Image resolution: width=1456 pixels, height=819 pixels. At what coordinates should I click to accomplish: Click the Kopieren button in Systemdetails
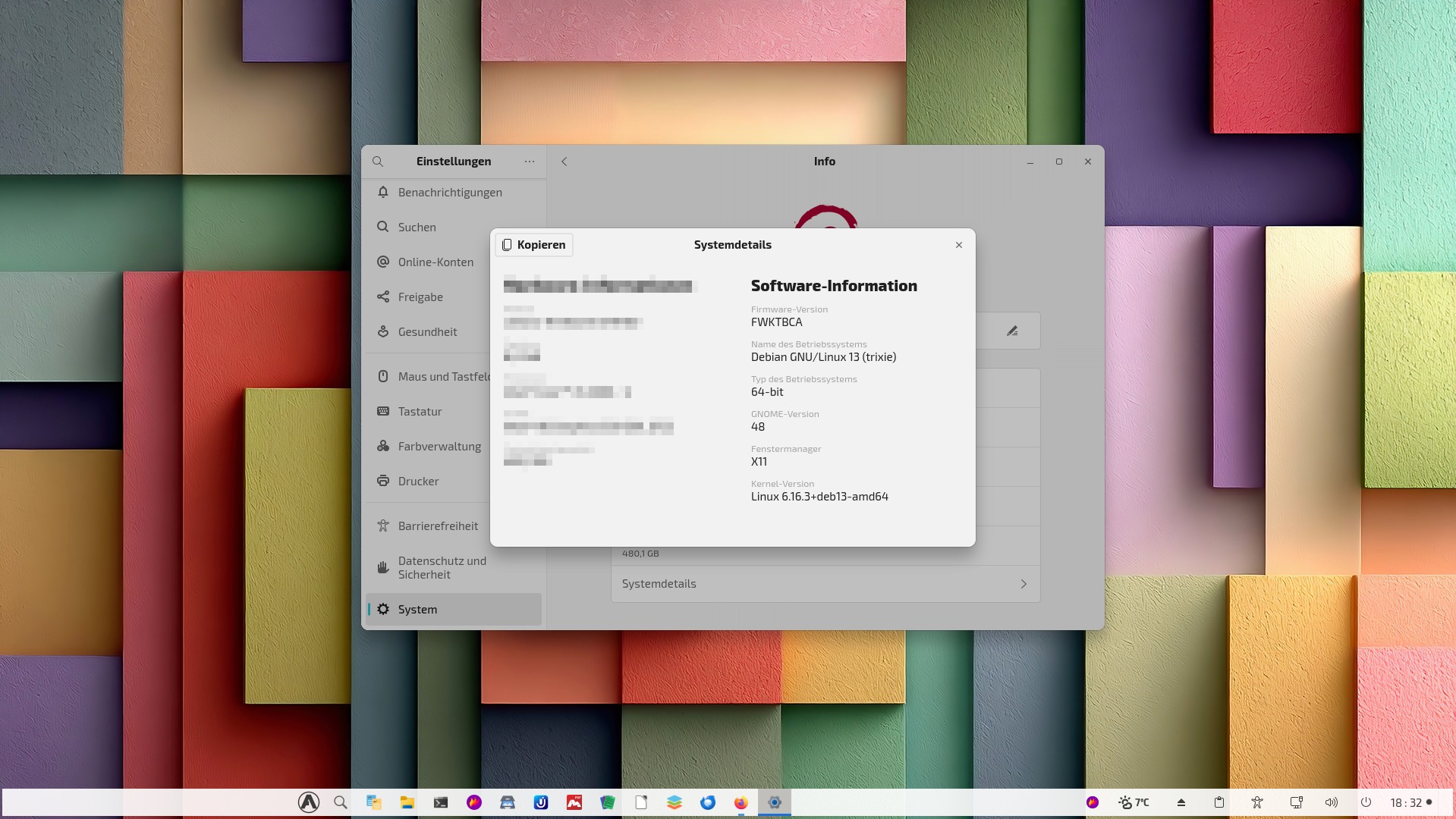coord(534,245)
